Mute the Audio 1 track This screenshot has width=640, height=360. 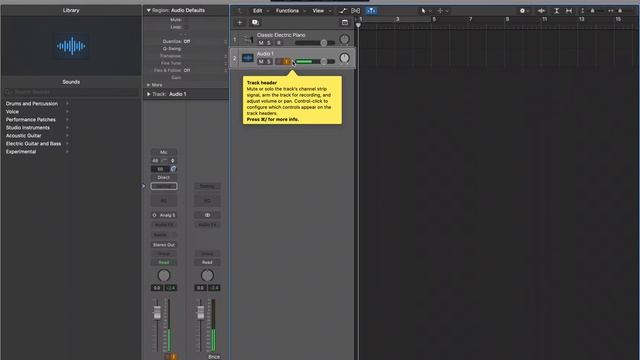(261, 62)
